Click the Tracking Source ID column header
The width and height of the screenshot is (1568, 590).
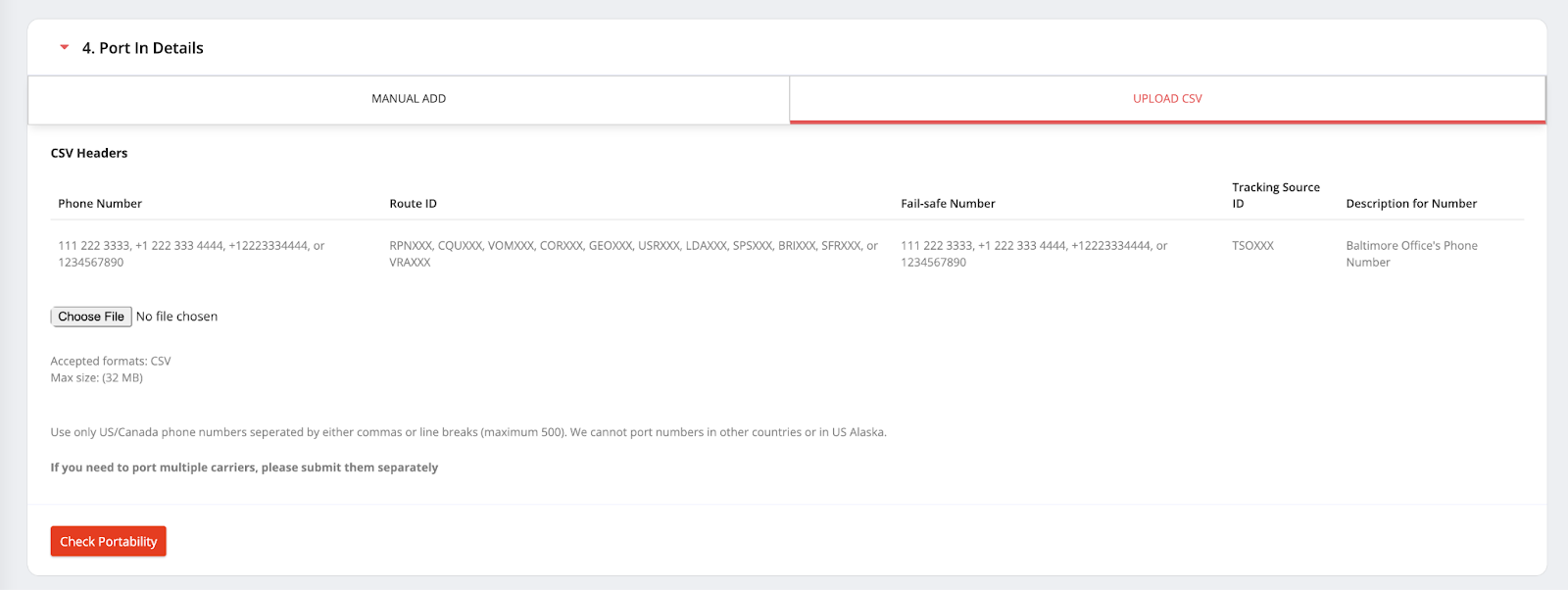(1275, 195)
